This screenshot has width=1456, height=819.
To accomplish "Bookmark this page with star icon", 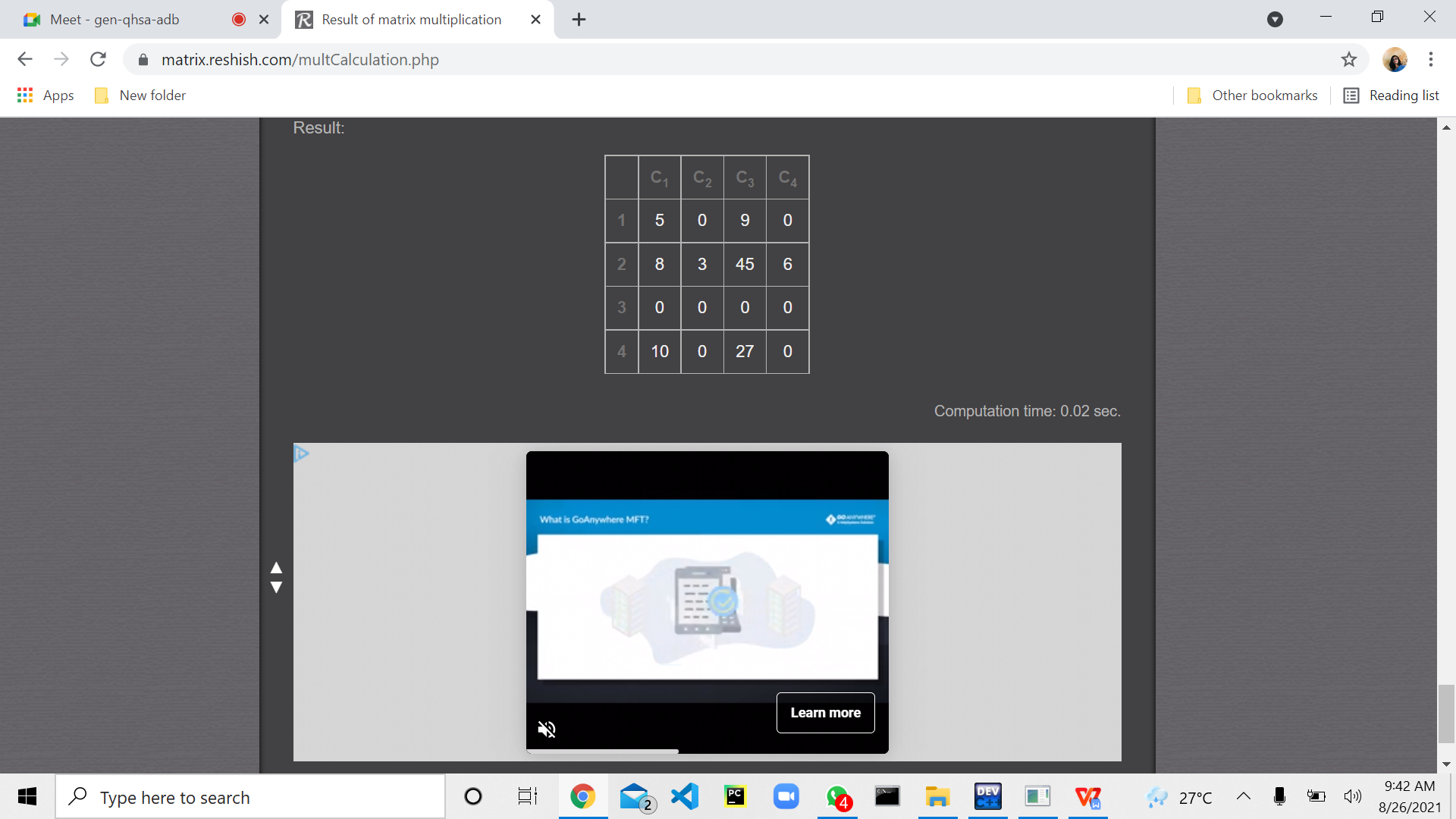I will [1348, 59].
